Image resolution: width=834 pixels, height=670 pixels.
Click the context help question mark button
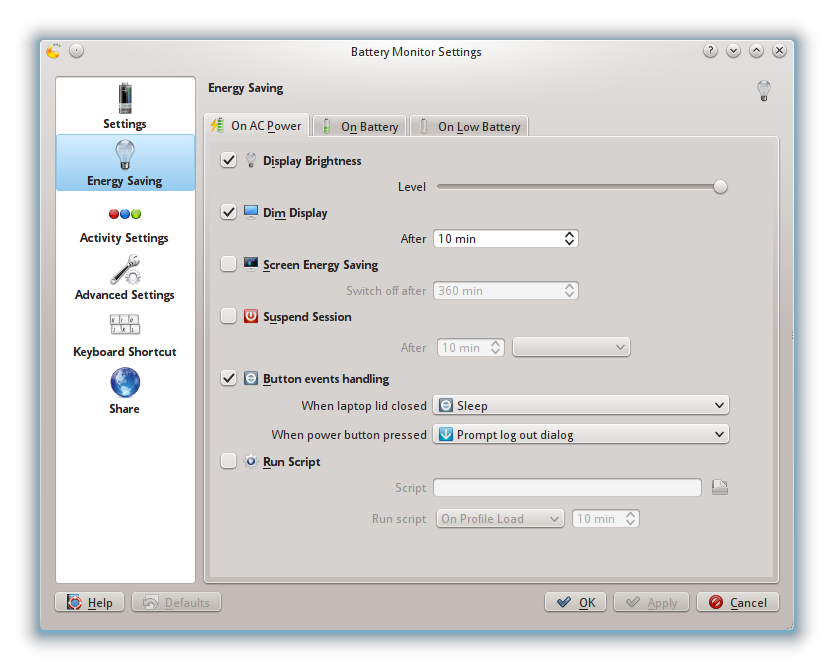tap(710, 51)
